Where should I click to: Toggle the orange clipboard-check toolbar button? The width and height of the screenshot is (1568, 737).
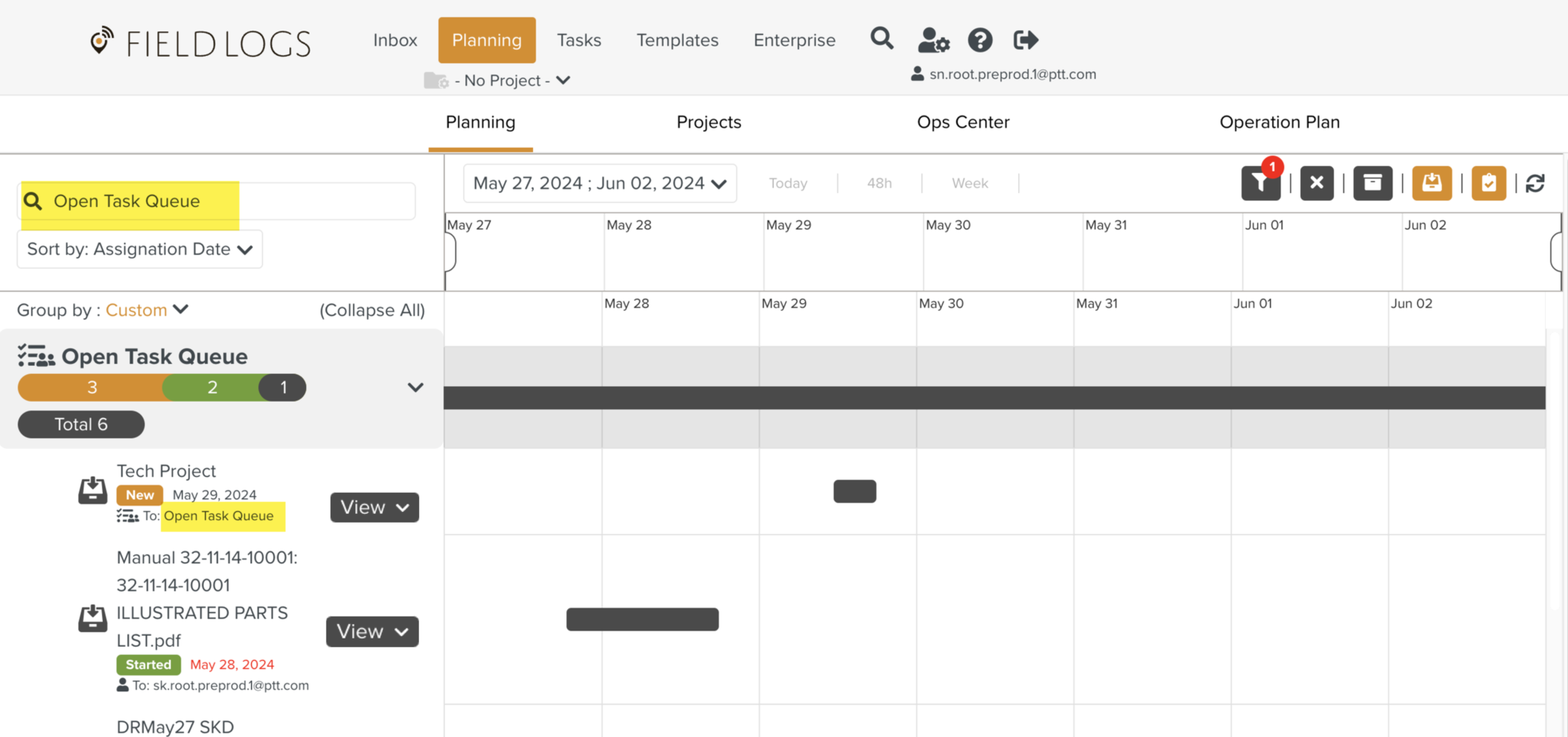click(1488, 183)
